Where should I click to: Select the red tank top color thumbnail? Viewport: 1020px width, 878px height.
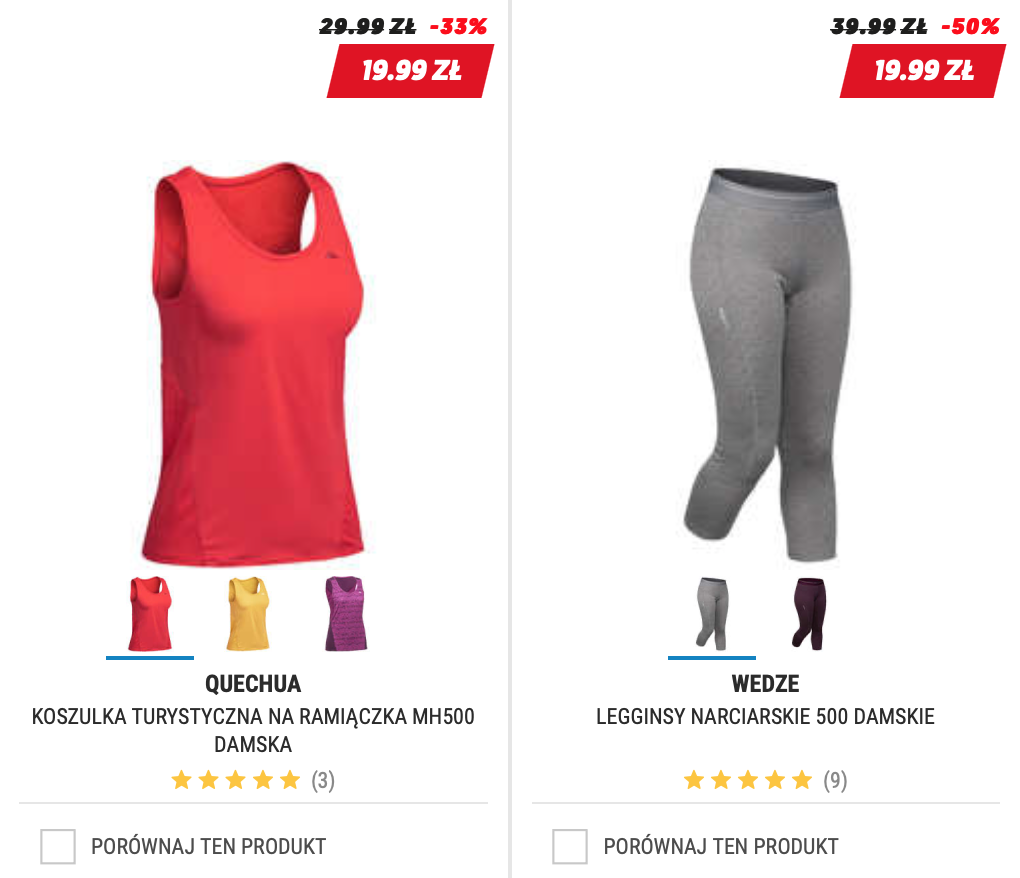(x=150, y=613)
